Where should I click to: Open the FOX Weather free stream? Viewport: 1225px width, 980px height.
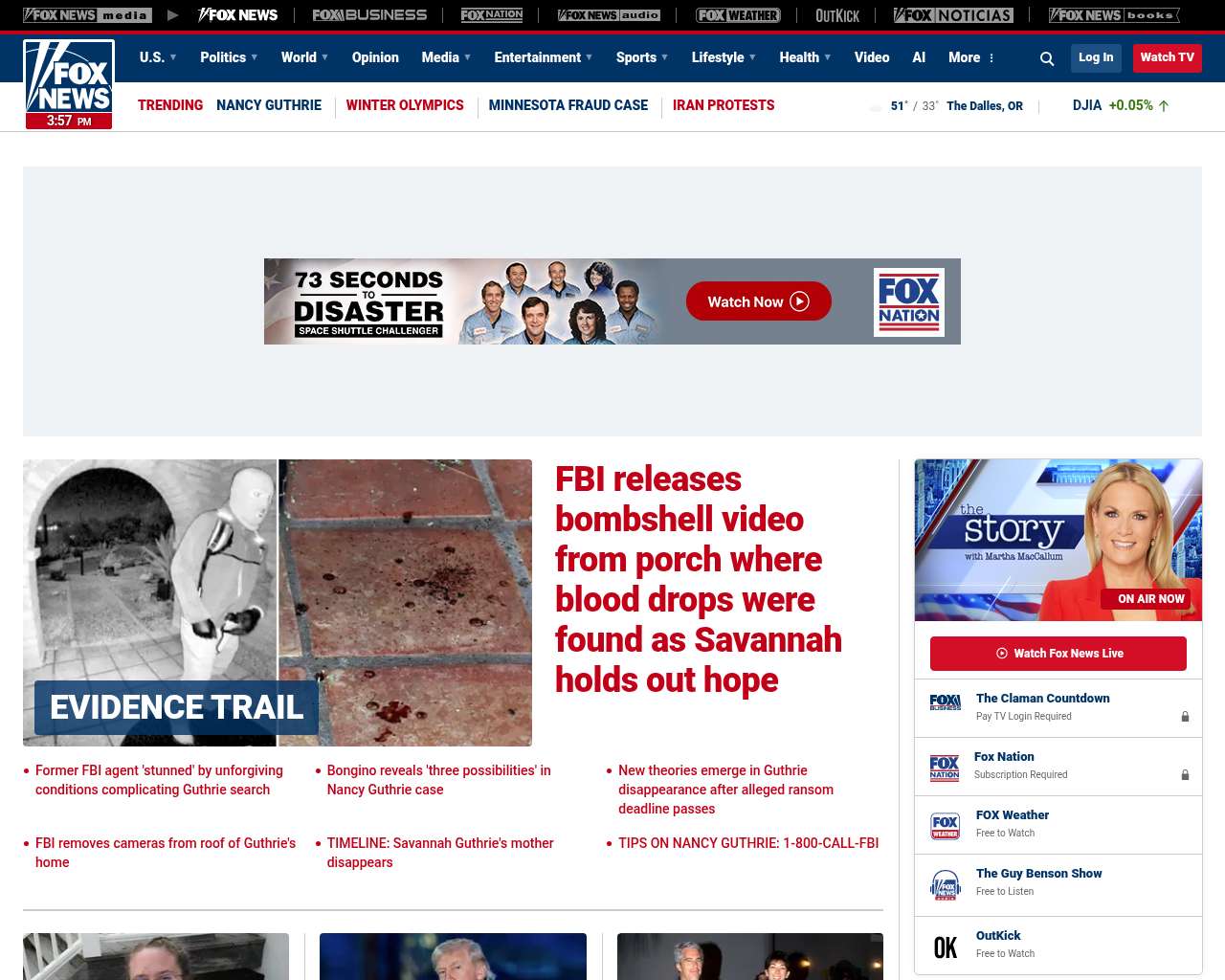(x=1058, y=825)
